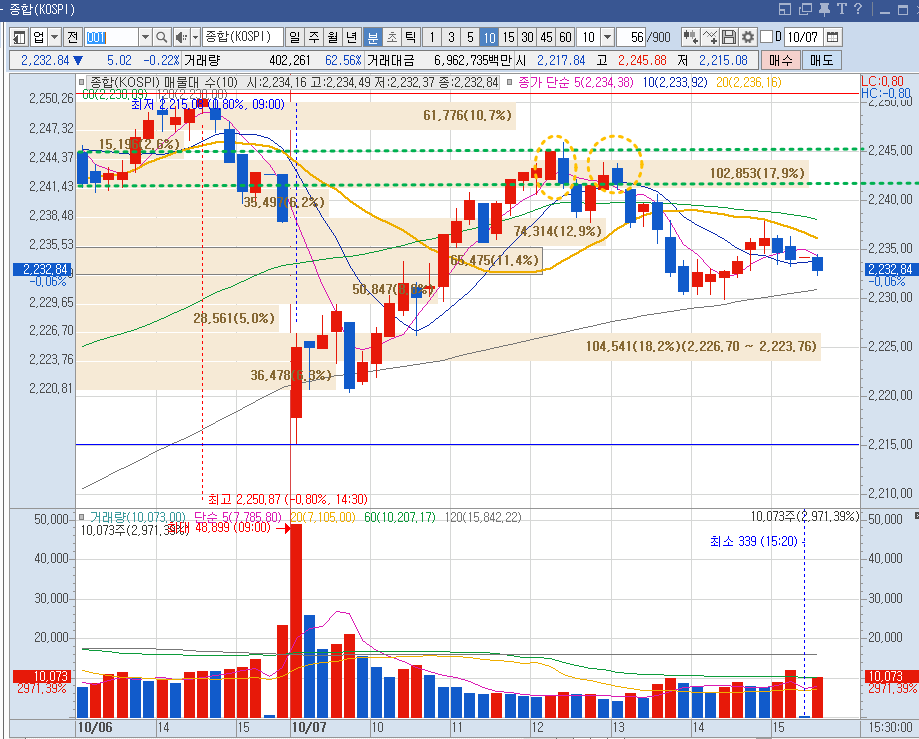The width and height of the screenshot is (919, 739).
Task: Expand the stock code 0001 dropdown arrow
Action: [x=145, y=38]
